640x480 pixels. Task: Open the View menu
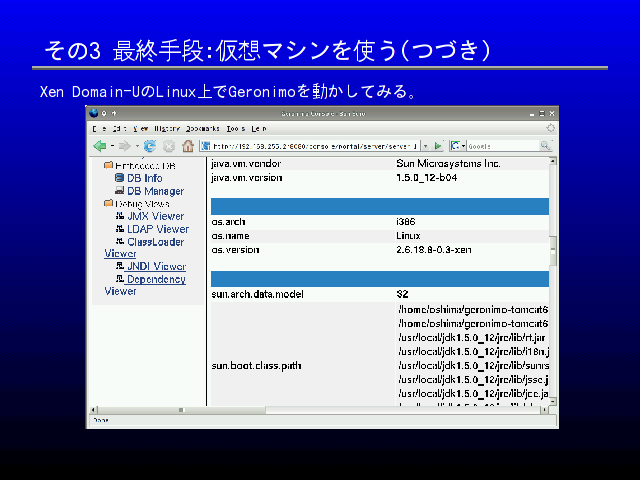(140, 129)
